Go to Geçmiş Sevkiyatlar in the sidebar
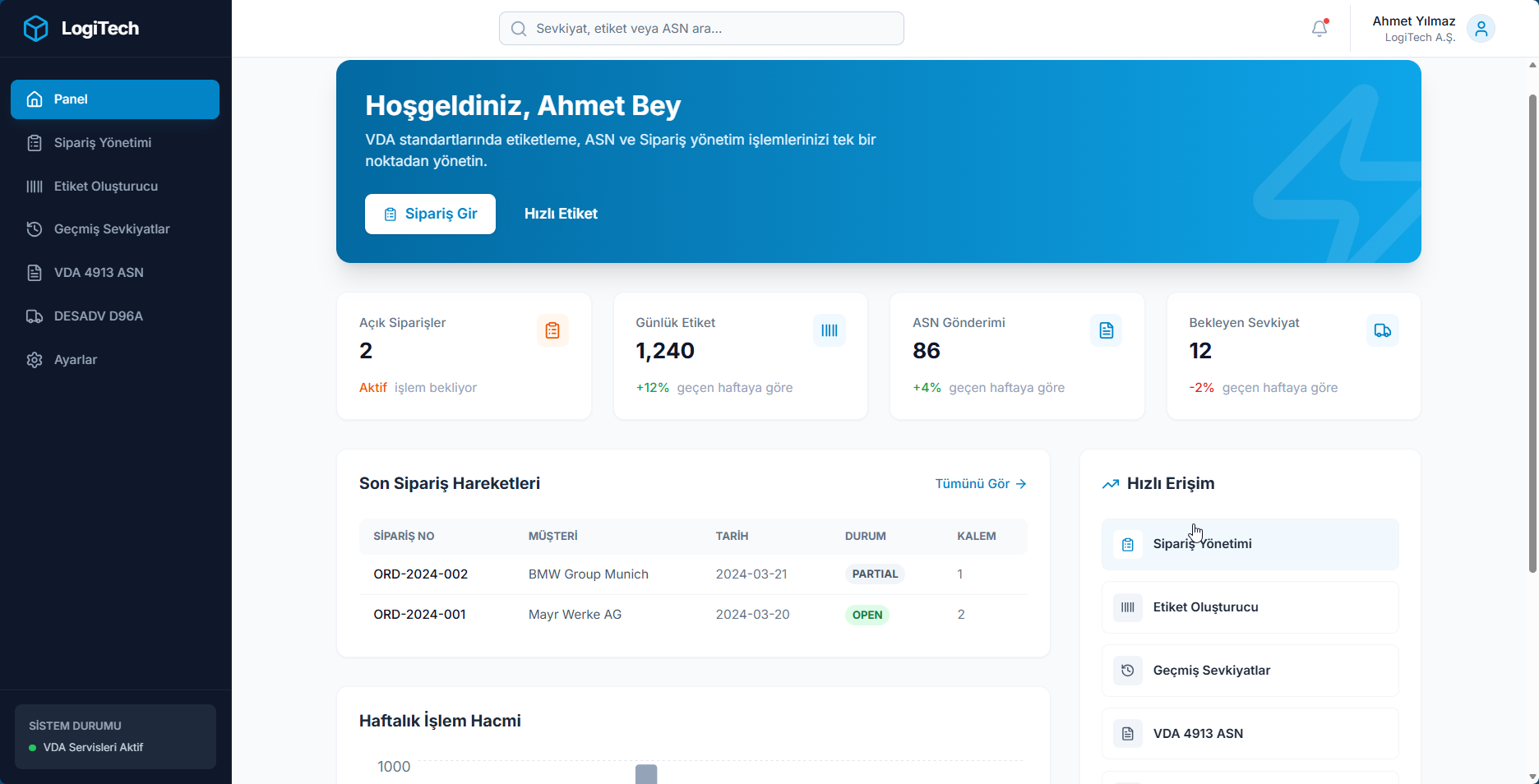Screen dimensions: 1539x784 point(115,229)
